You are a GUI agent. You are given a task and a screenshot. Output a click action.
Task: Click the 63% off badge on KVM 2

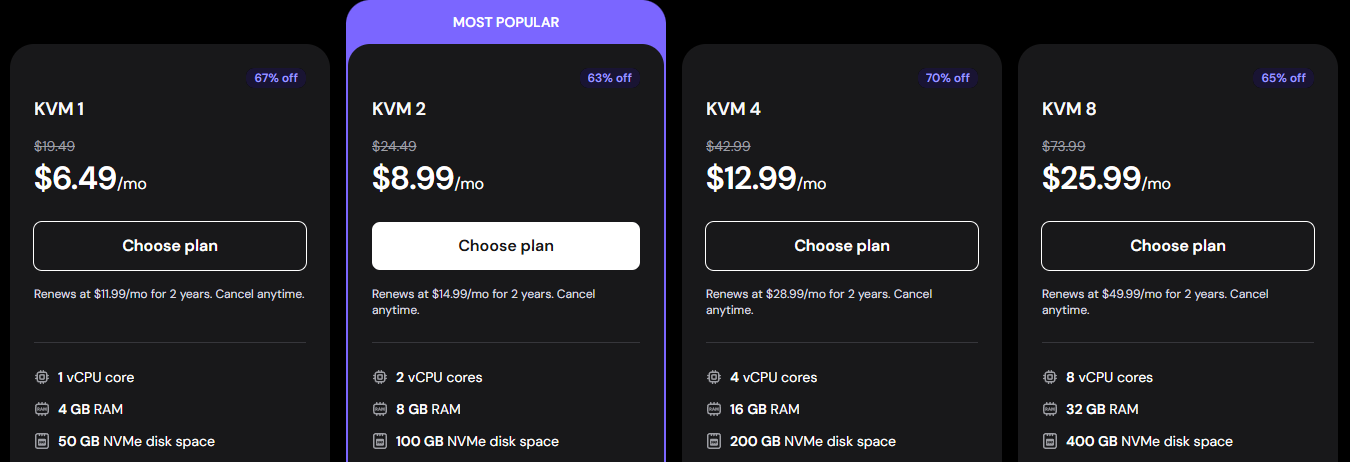(x=609, y=78)
